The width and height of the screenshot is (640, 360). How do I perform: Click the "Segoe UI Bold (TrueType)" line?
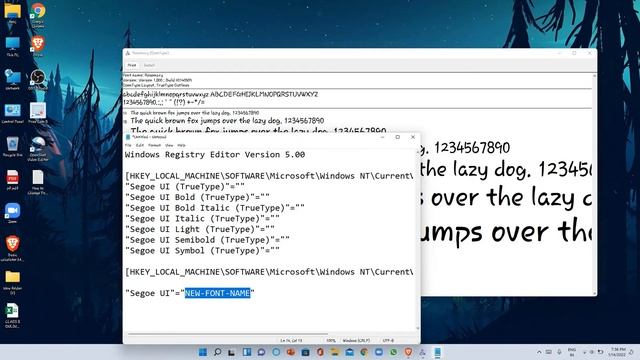(x=197, y=197)
